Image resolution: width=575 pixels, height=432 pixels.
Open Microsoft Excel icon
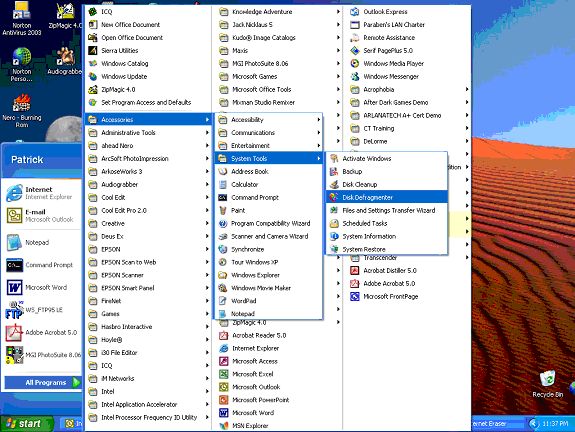[x=224, y=374]
